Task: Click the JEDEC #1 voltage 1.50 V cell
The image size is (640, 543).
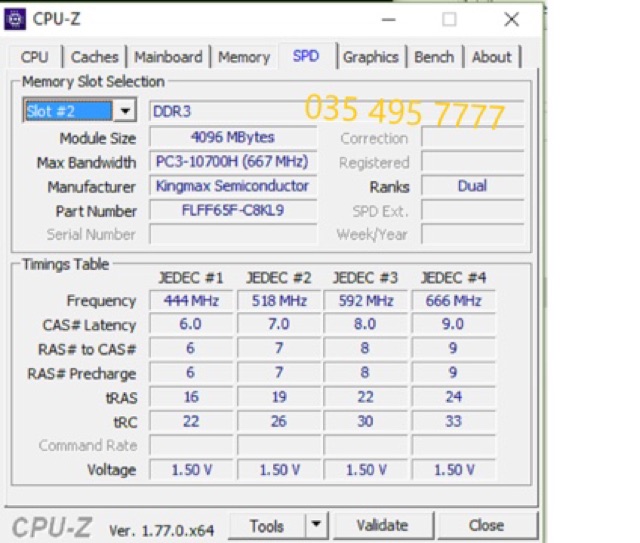Action: pyautogui.click(x=191, y=470)
